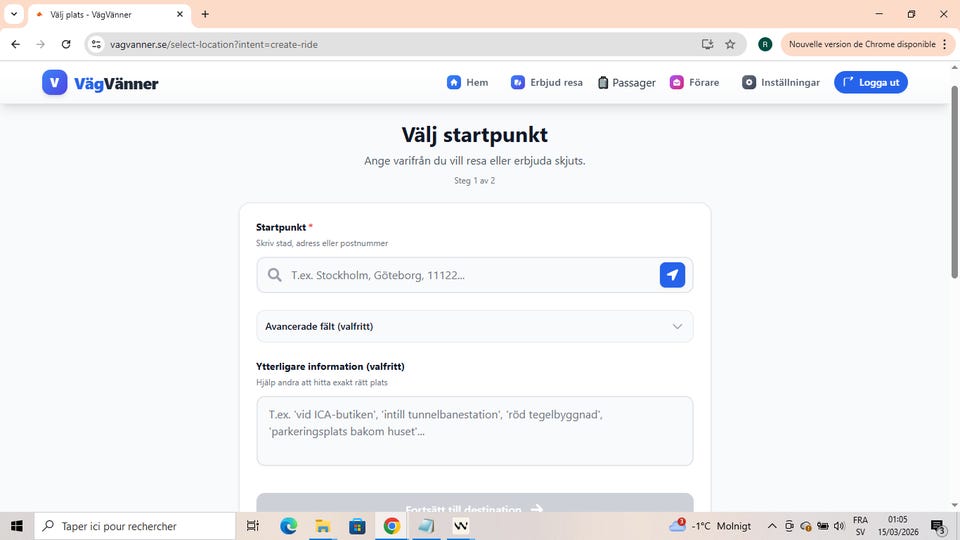Click the site information icon in address bar
This screenshot has height=540, width=960.
97,44
